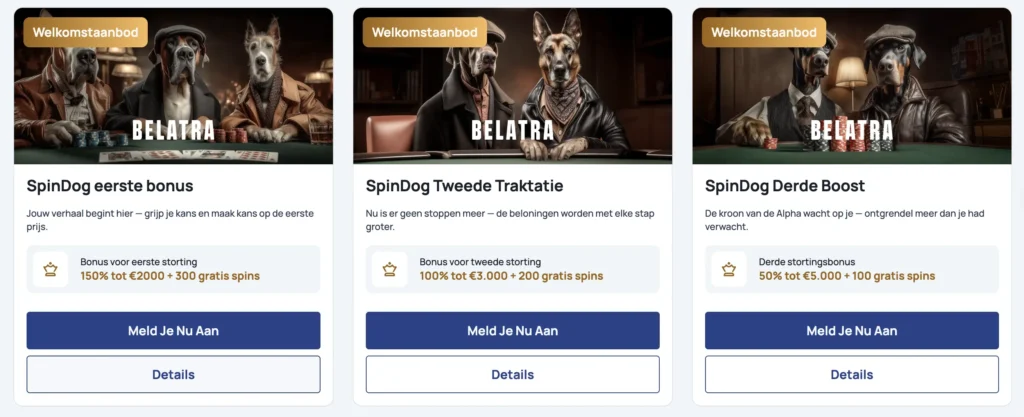The image size is (1024, 417).
Task: Click crown icon in second deposit bonus
Action: click(x=389, y=269)
